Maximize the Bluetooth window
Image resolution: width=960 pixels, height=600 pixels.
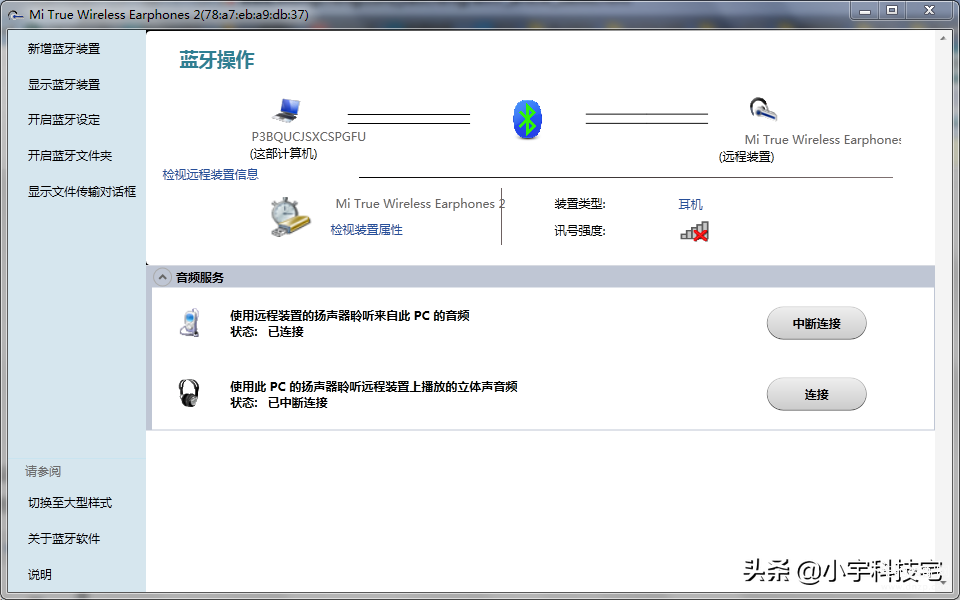[x=892, y=10]
